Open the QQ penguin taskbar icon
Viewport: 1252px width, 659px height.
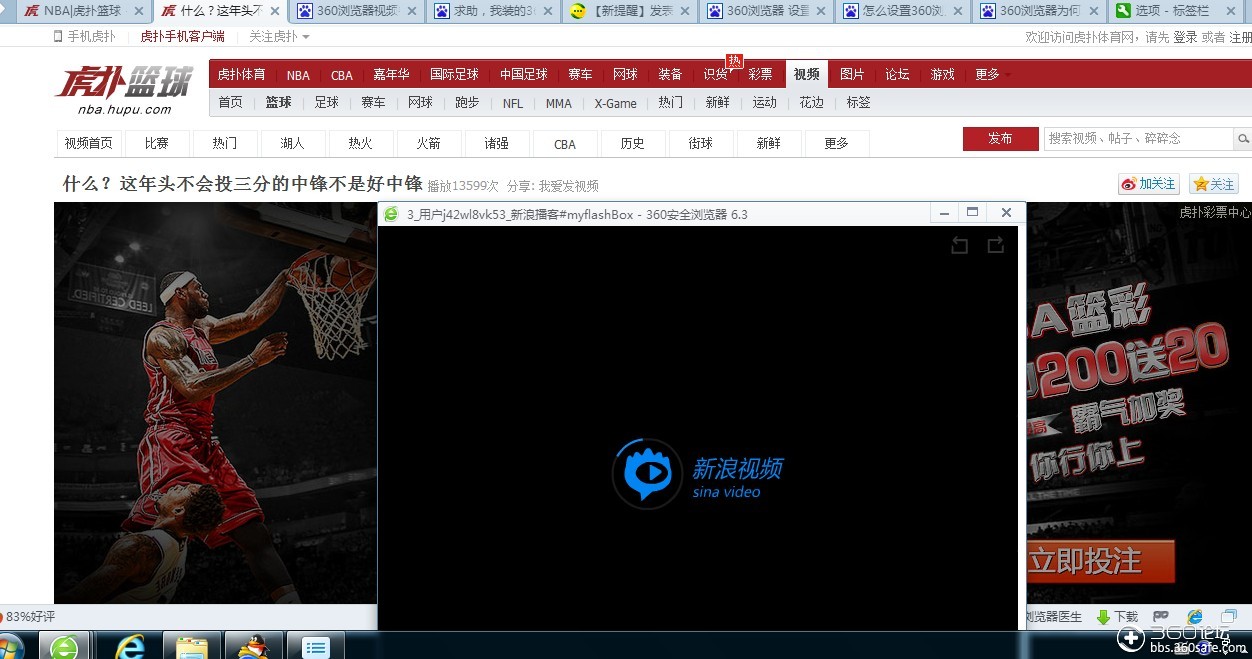[253, 648]
